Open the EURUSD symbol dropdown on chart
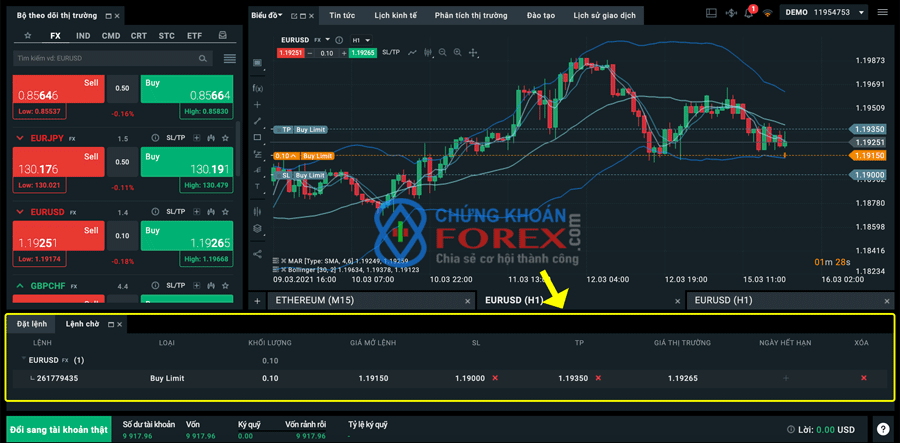 point(327,40)
